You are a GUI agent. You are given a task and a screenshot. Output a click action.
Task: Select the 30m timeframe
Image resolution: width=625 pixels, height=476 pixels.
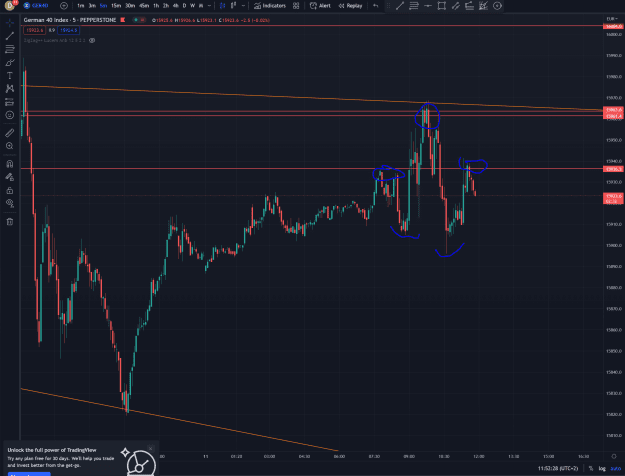coord(130,6)
